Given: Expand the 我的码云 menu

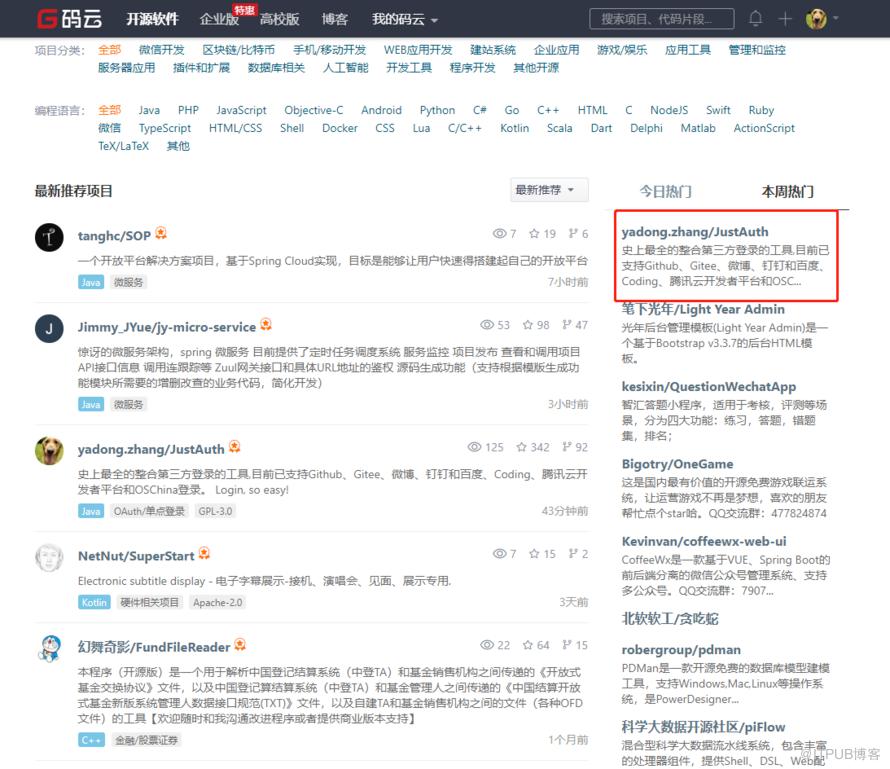Looking at the screenshot, I should 405,19.
